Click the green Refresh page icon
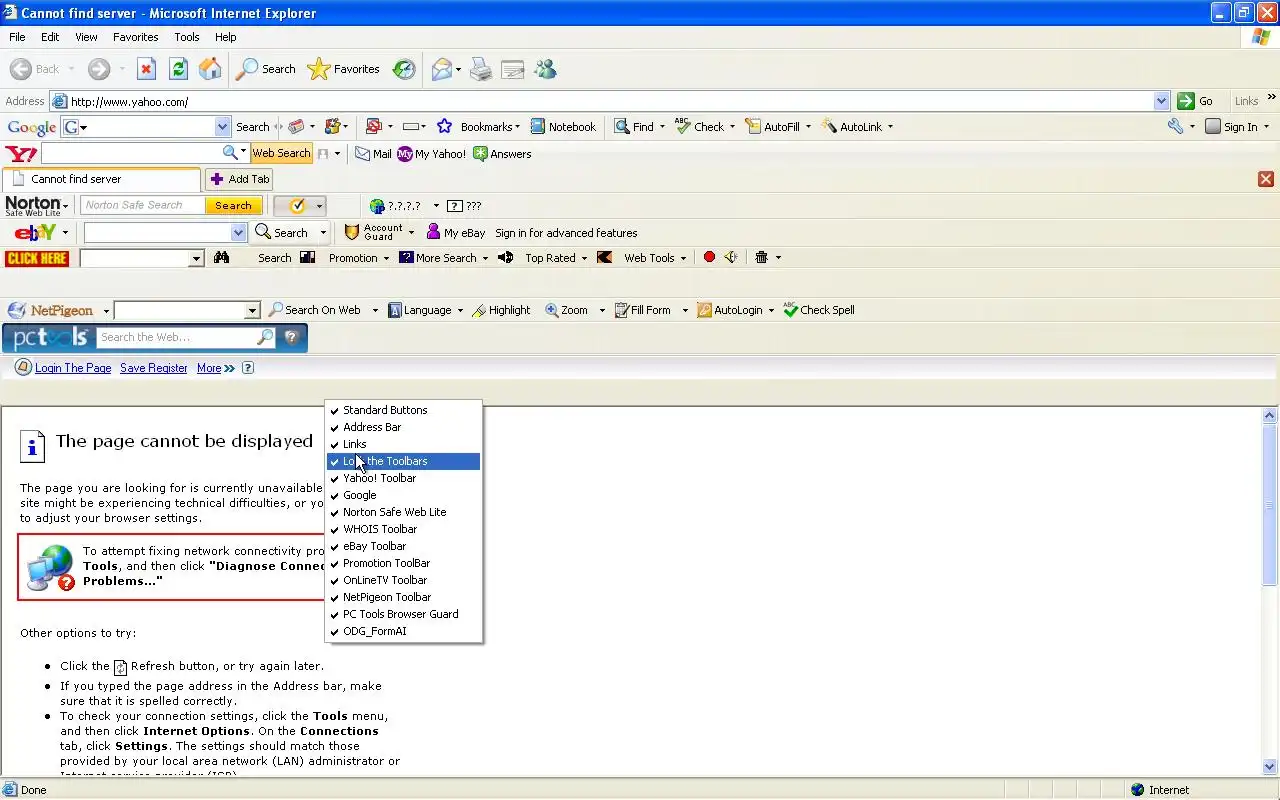 click(x=178, y=69)
